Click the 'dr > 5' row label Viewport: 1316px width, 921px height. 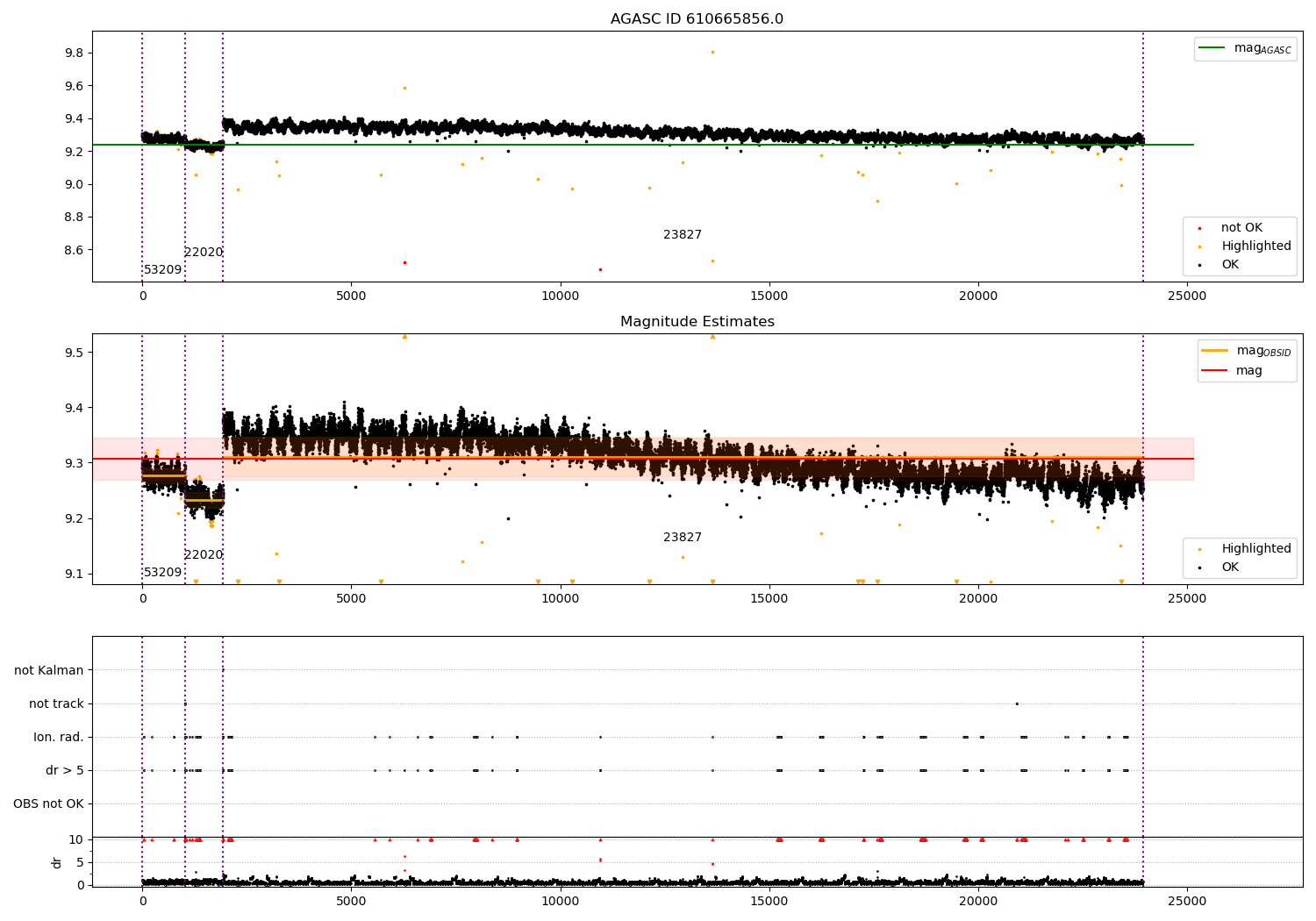tap(65, 771)
